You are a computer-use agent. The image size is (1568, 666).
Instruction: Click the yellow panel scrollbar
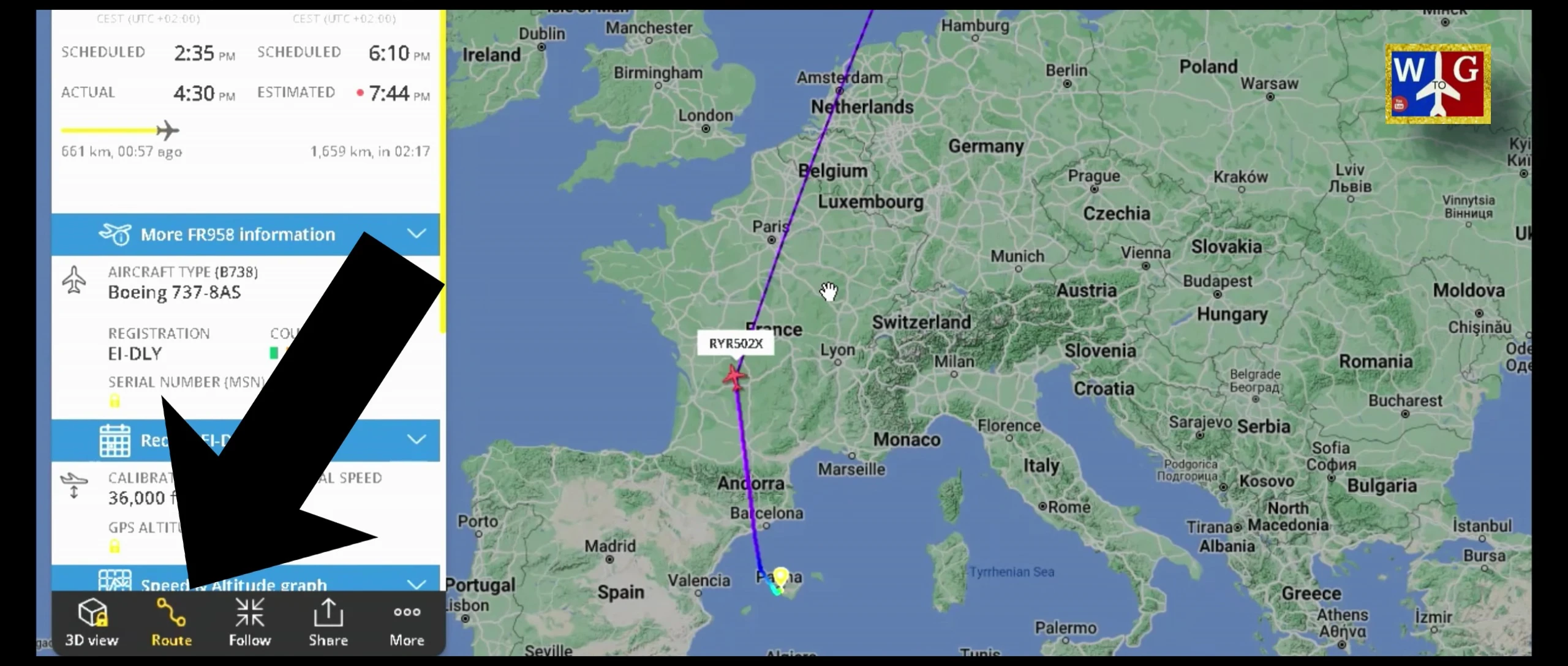click(443, 171)
